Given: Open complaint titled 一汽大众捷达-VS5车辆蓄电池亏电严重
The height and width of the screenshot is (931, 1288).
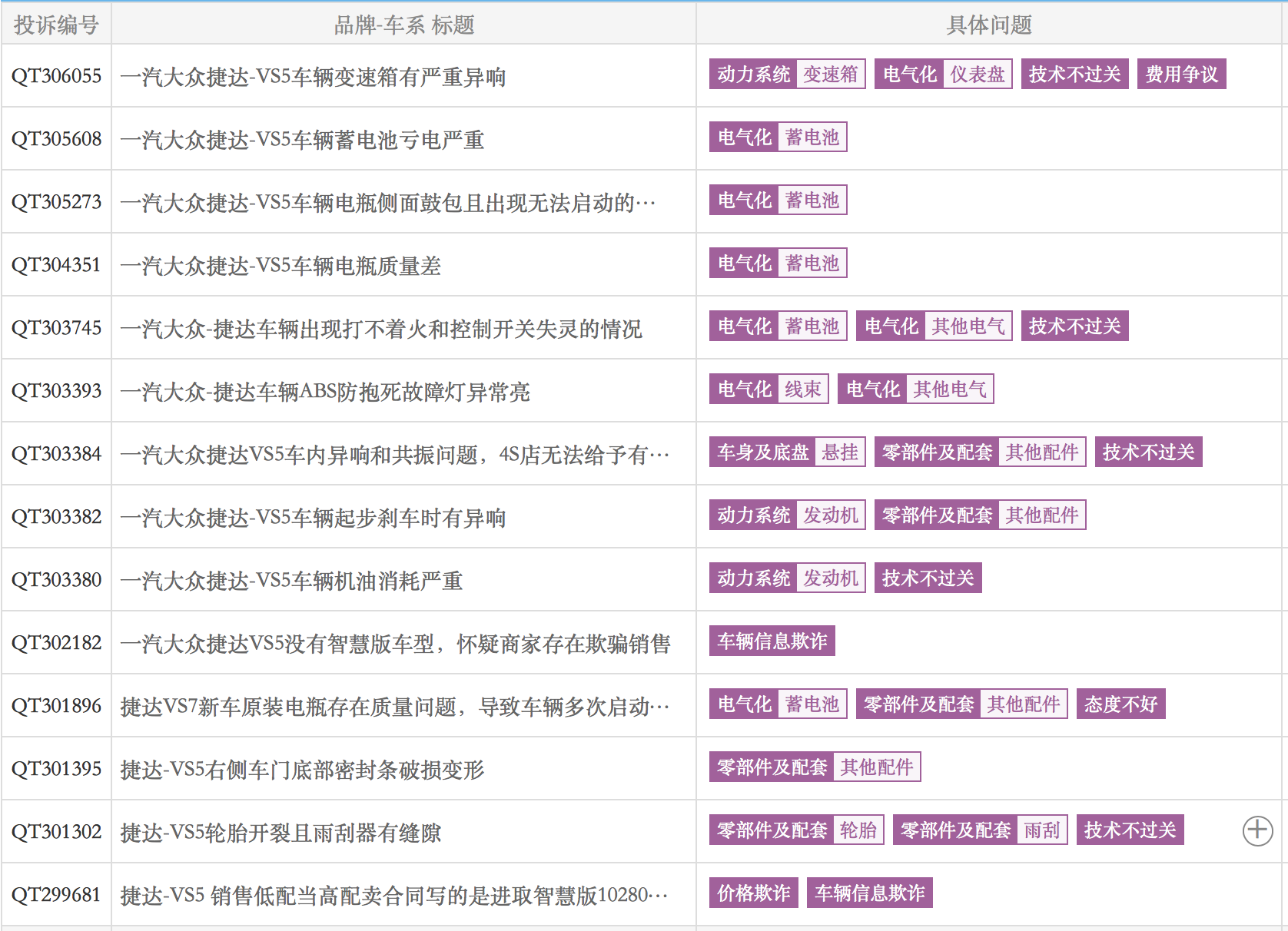Looking at the screenshot, I should pos(302,140).
